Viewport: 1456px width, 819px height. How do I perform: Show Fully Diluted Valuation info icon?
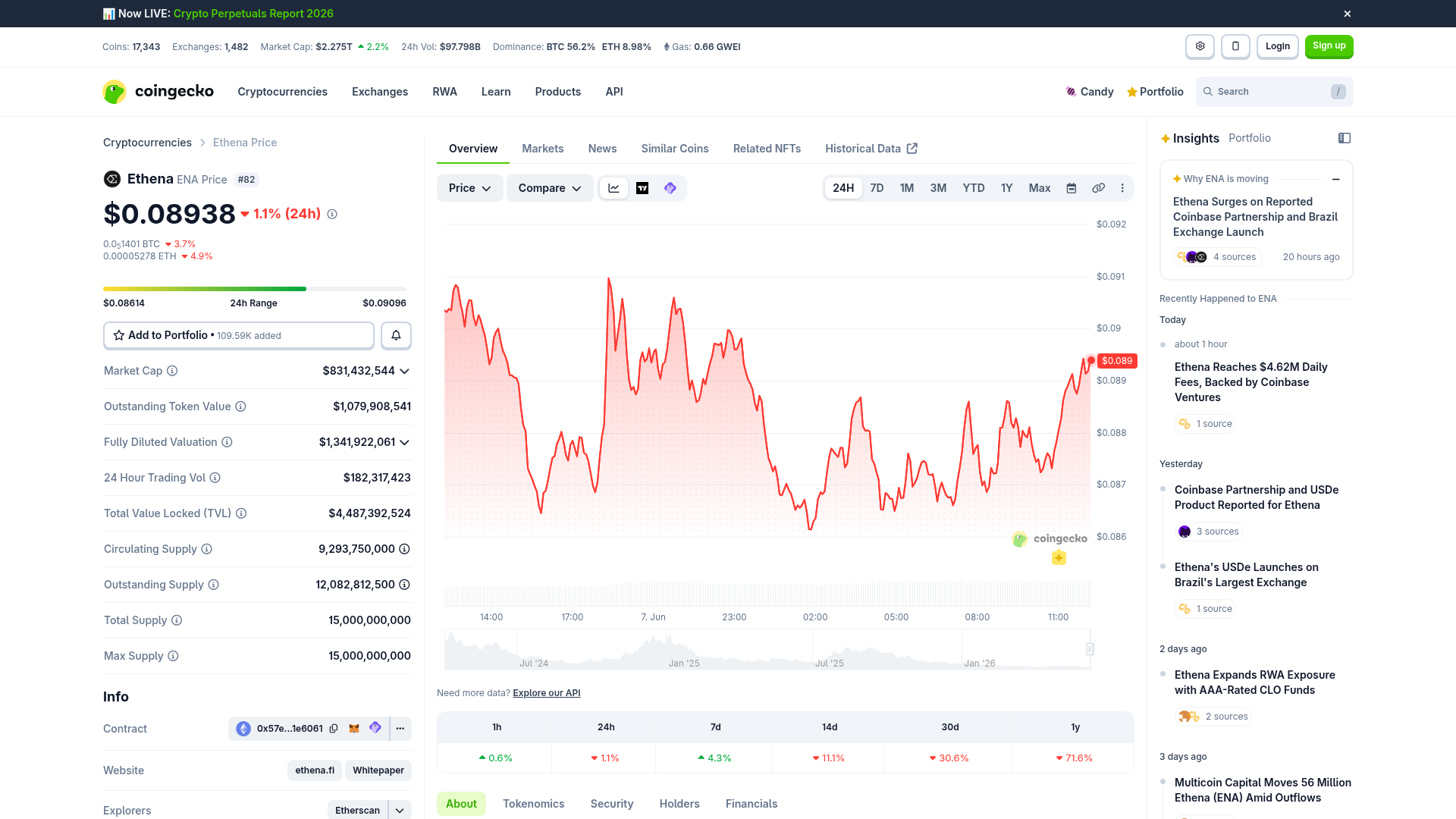point(227,442)
